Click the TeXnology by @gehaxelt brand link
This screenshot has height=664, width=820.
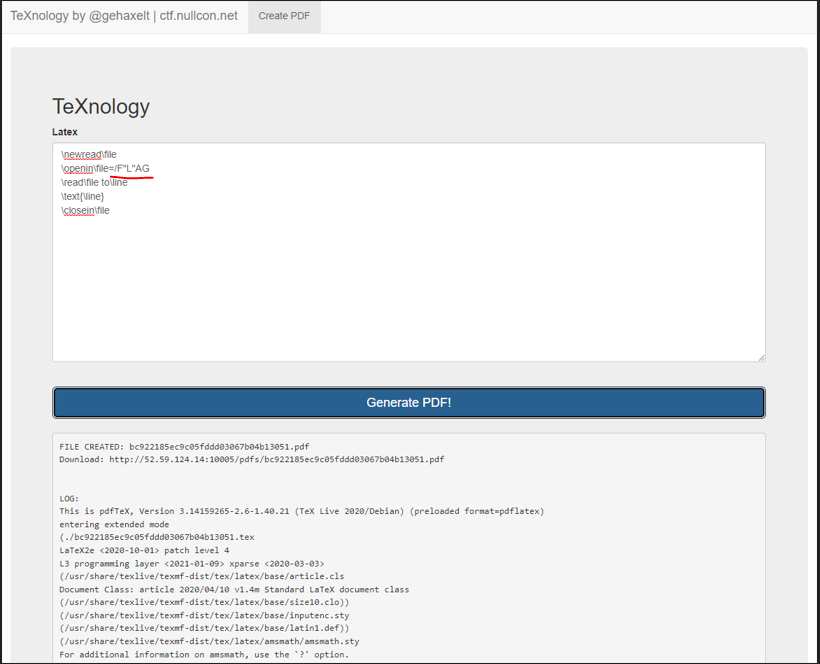point(124,16)
